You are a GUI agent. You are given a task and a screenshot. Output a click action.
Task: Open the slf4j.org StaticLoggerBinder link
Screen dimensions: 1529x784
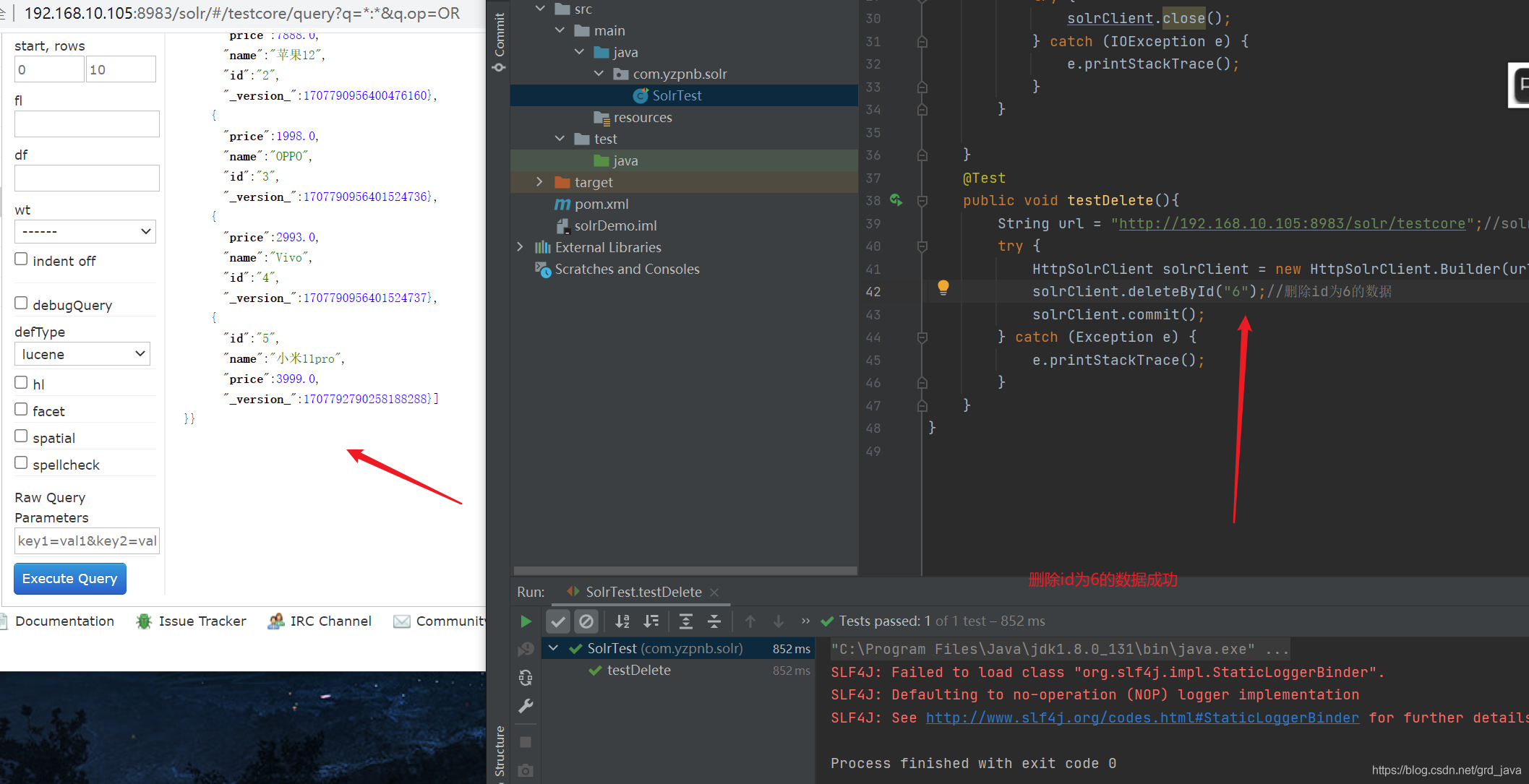[1142, 718]
